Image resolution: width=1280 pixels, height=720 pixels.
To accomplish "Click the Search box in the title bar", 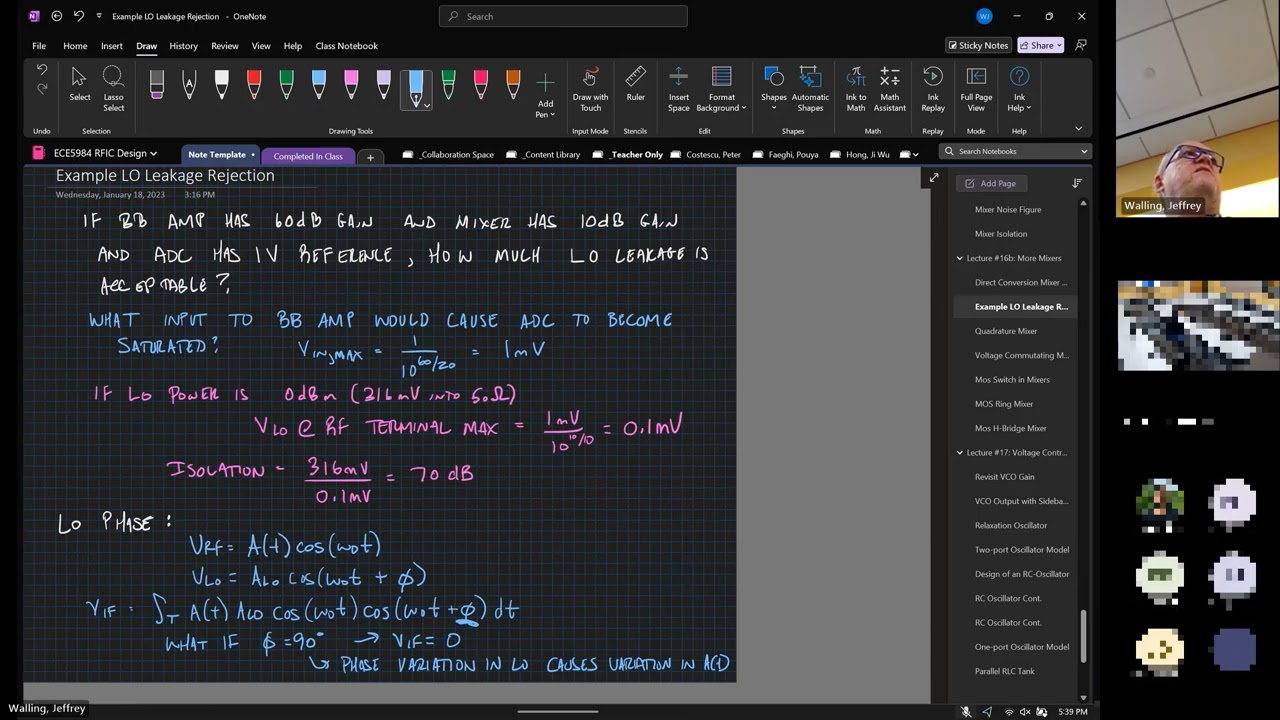I will (563, 16).
